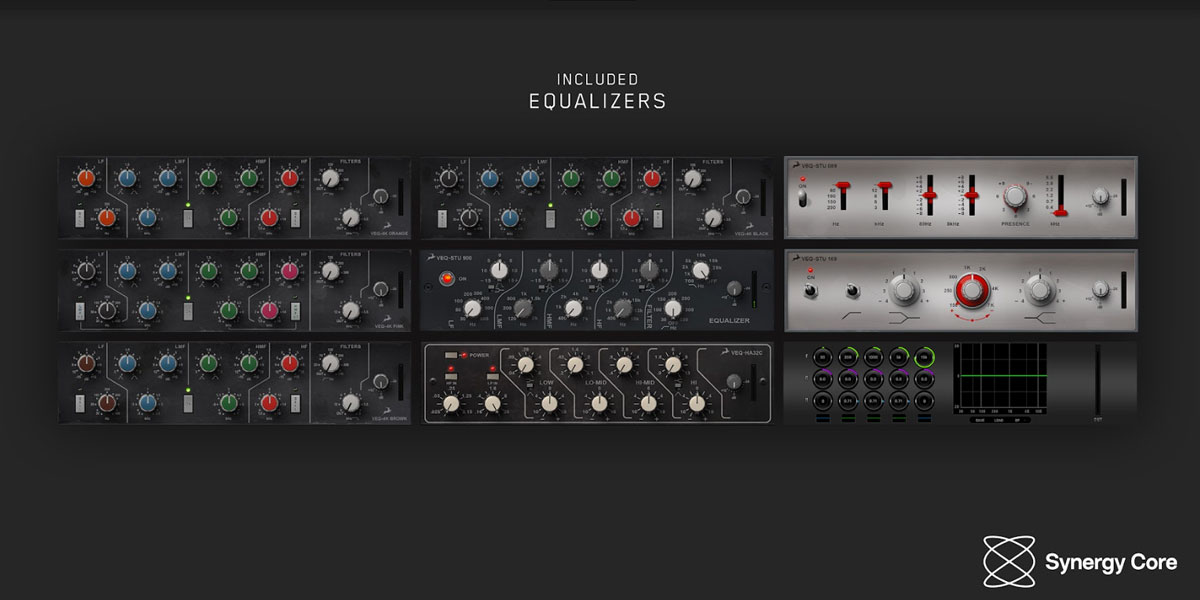The image size is (1200, 600).
Task: Flip the ON toggle switch on VEQ-STU 089
Action: 803,198
